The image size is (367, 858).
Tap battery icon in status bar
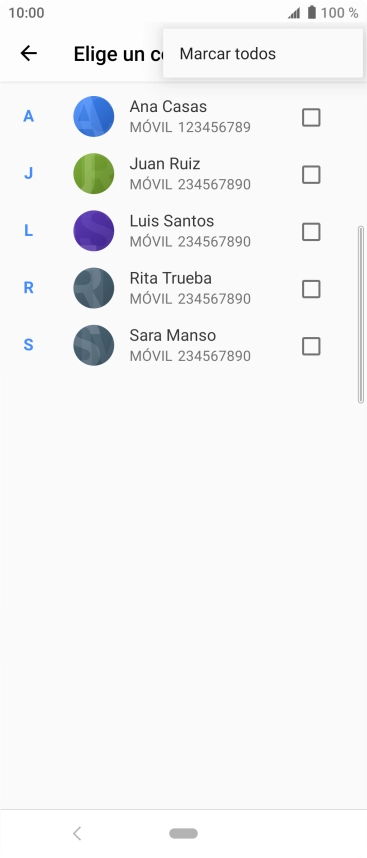312,13
